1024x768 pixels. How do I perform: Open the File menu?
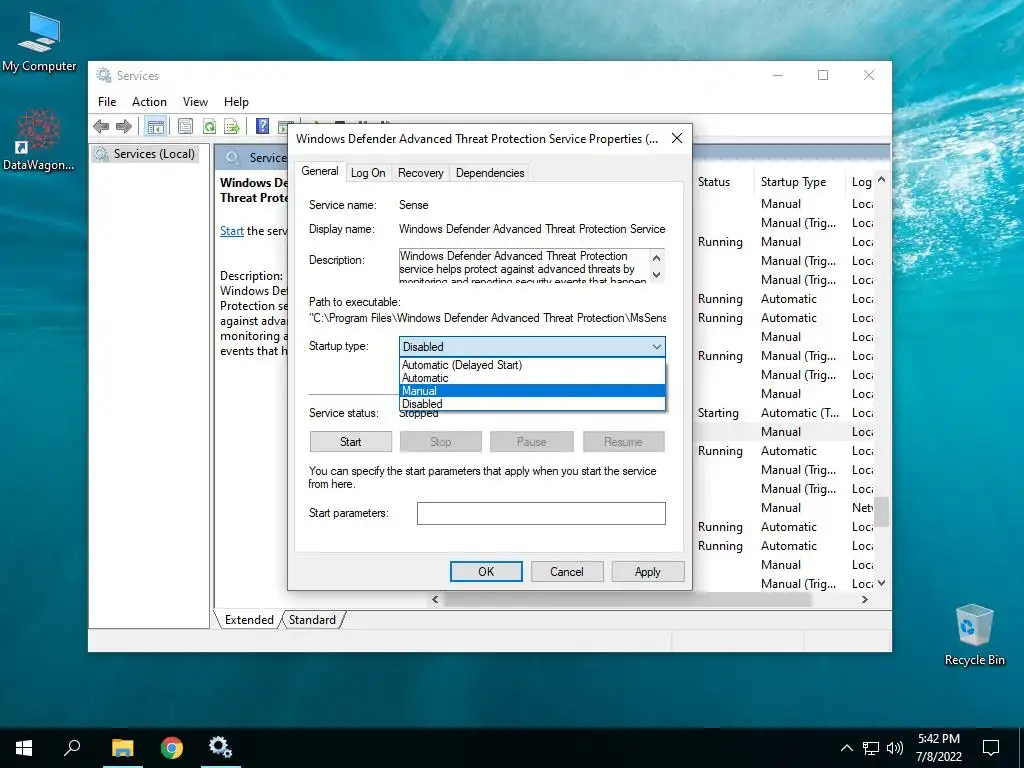coord(107,102)
